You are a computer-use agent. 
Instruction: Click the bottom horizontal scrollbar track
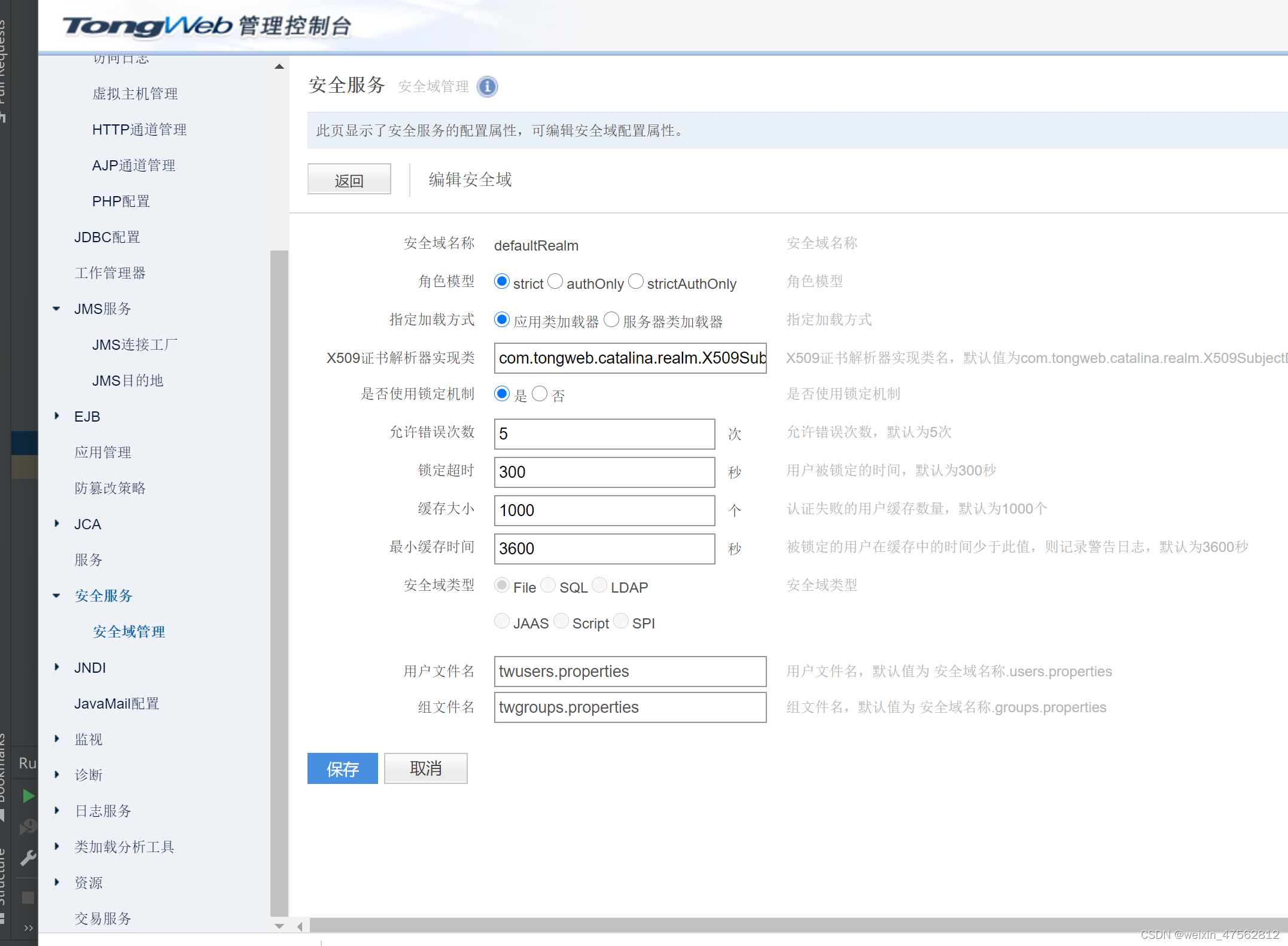pyautogui.click(x=778, y=926)
